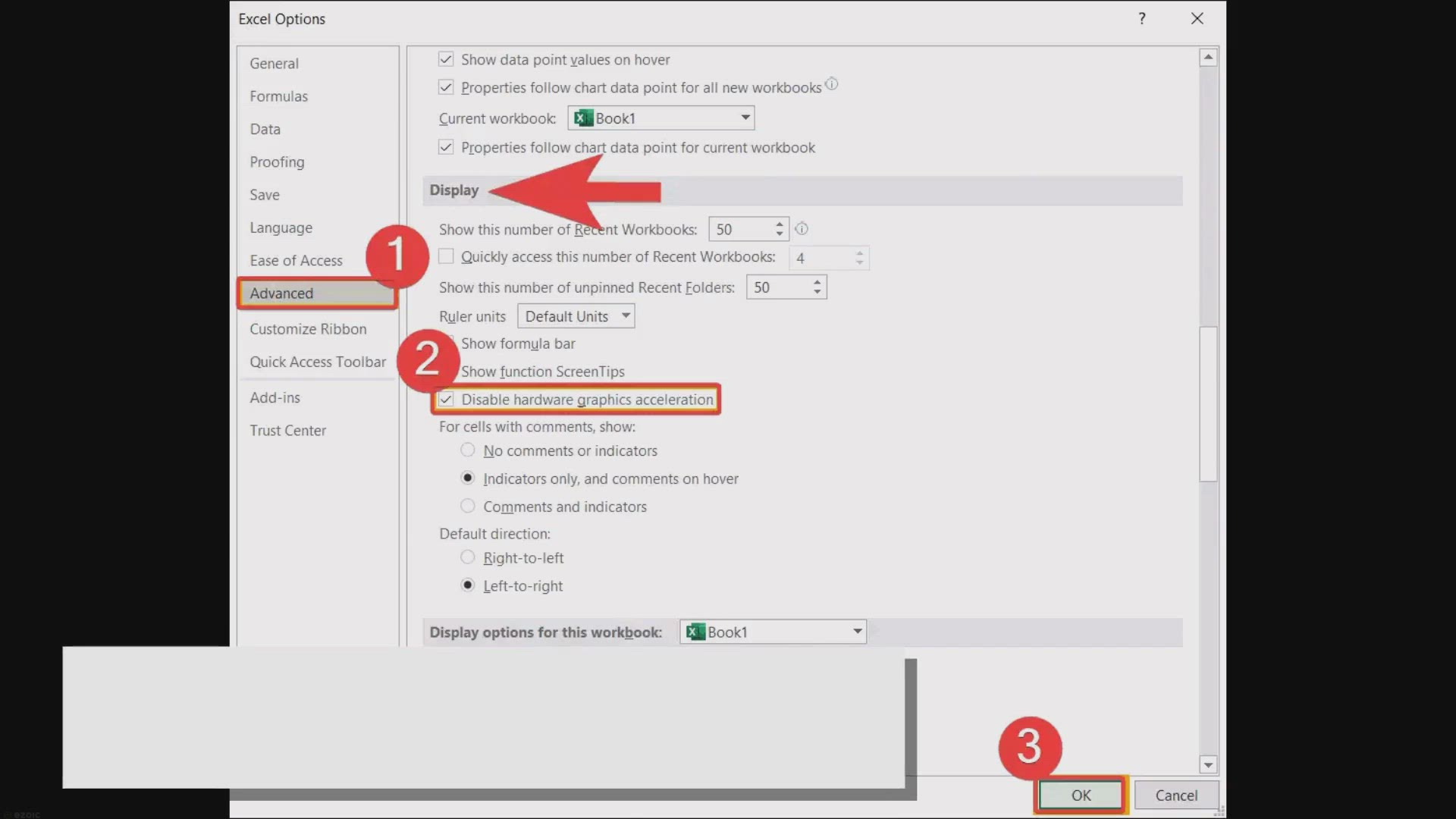The image size is (1456, 819).
Task: Uncheck Disable hardware graphics acceleration
Action: coord(446,400)
